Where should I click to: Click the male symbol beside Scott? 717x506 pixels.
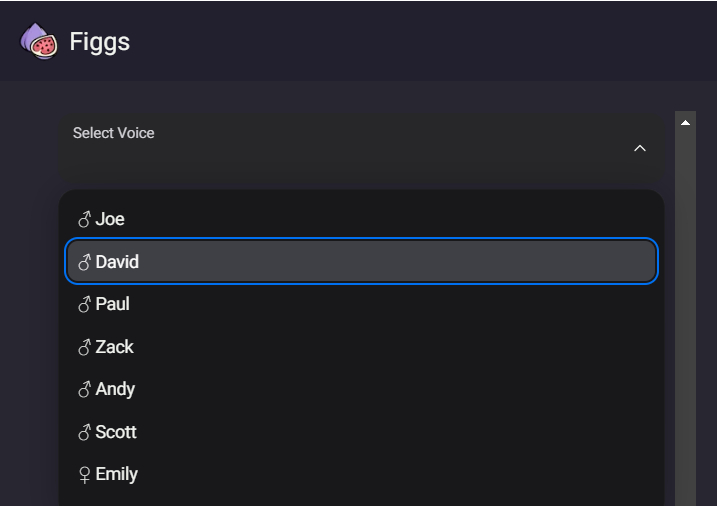(84, 432)
